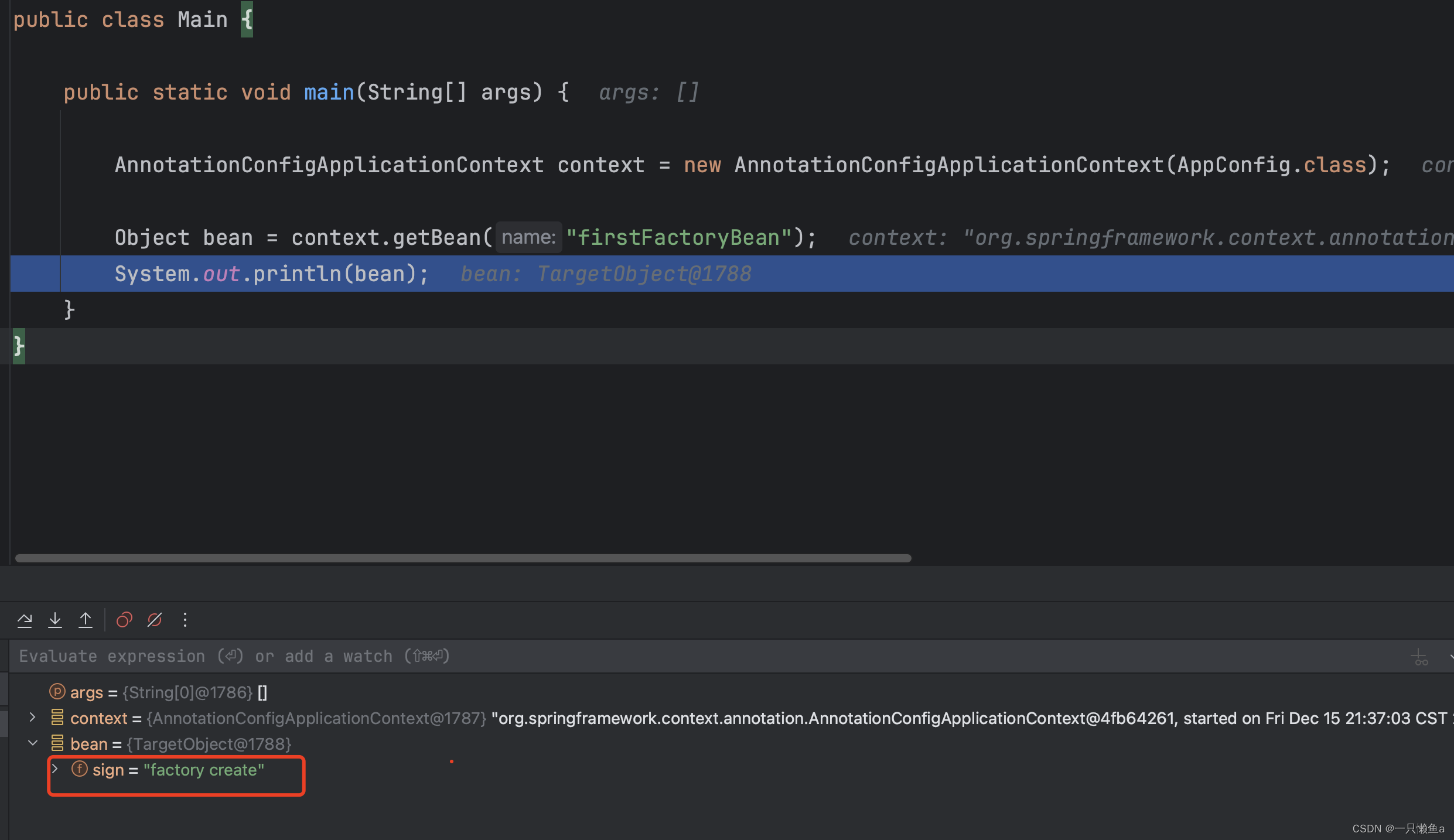Click the add watch plus-glasses icon
The image size is (1454, 840).
pyautogui.click(x=1420, y=657)
